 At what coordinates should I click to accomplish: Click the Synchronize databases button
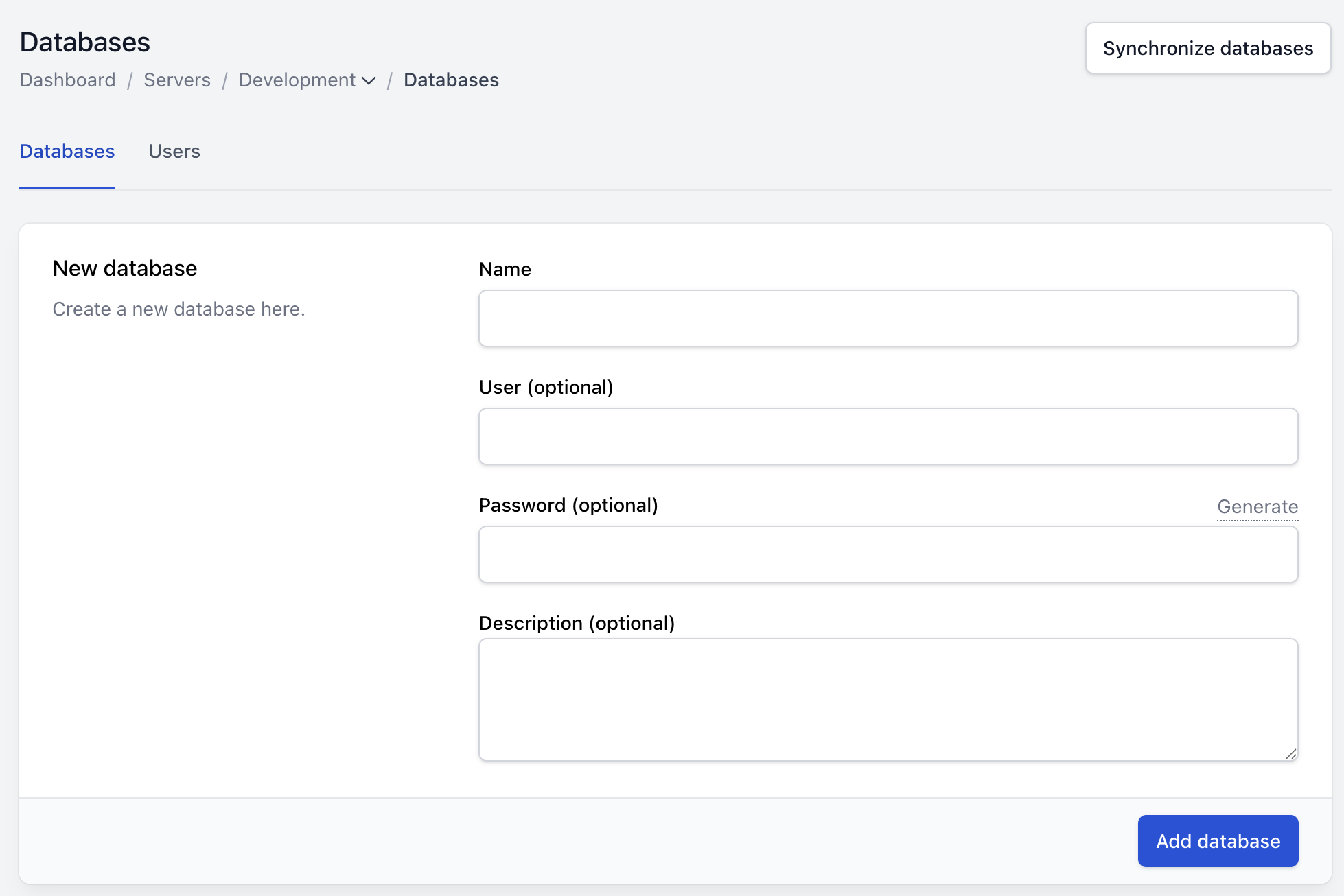(1207, 48)
